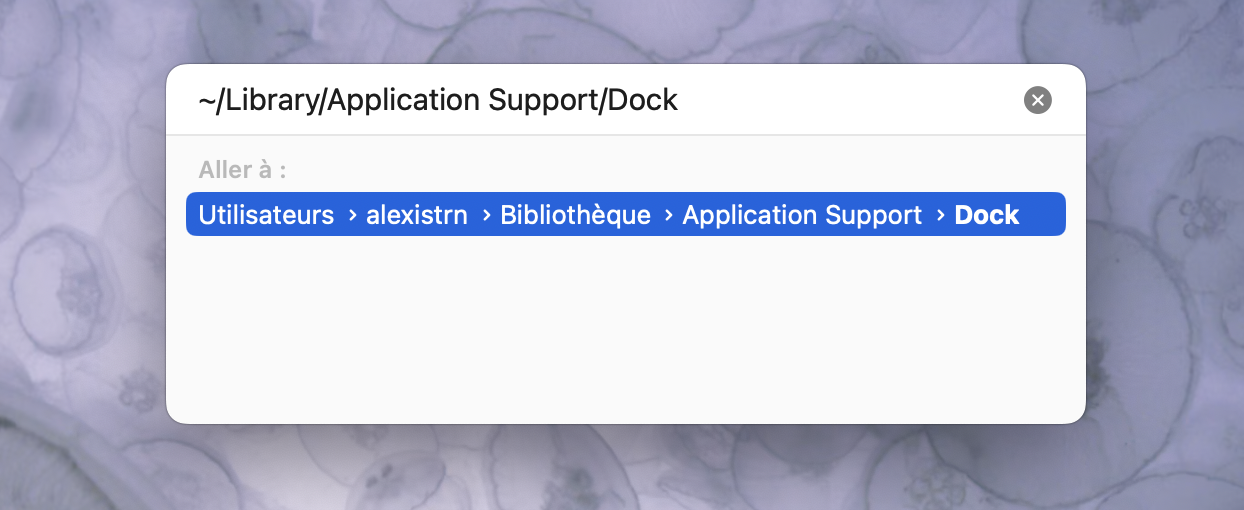Select the Dock folder in the suggested path
Image resolution: width=1244 pixels, height=510 pixels.
986,215
